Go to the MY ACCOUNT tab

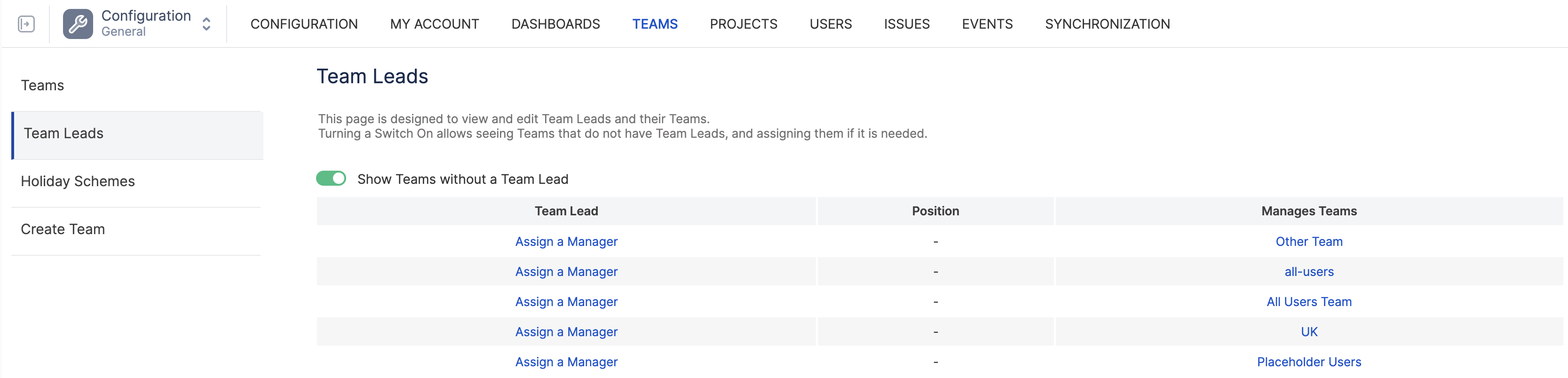[x=435, y=24]
